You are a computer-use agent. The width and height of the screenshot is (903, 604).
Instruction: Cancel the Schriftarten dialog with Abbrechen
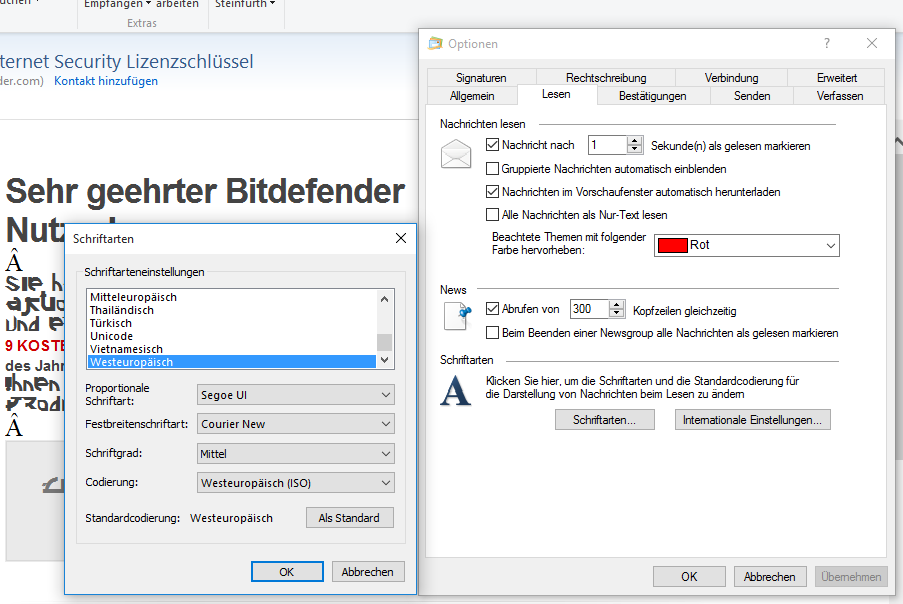[x=367, y=572]
